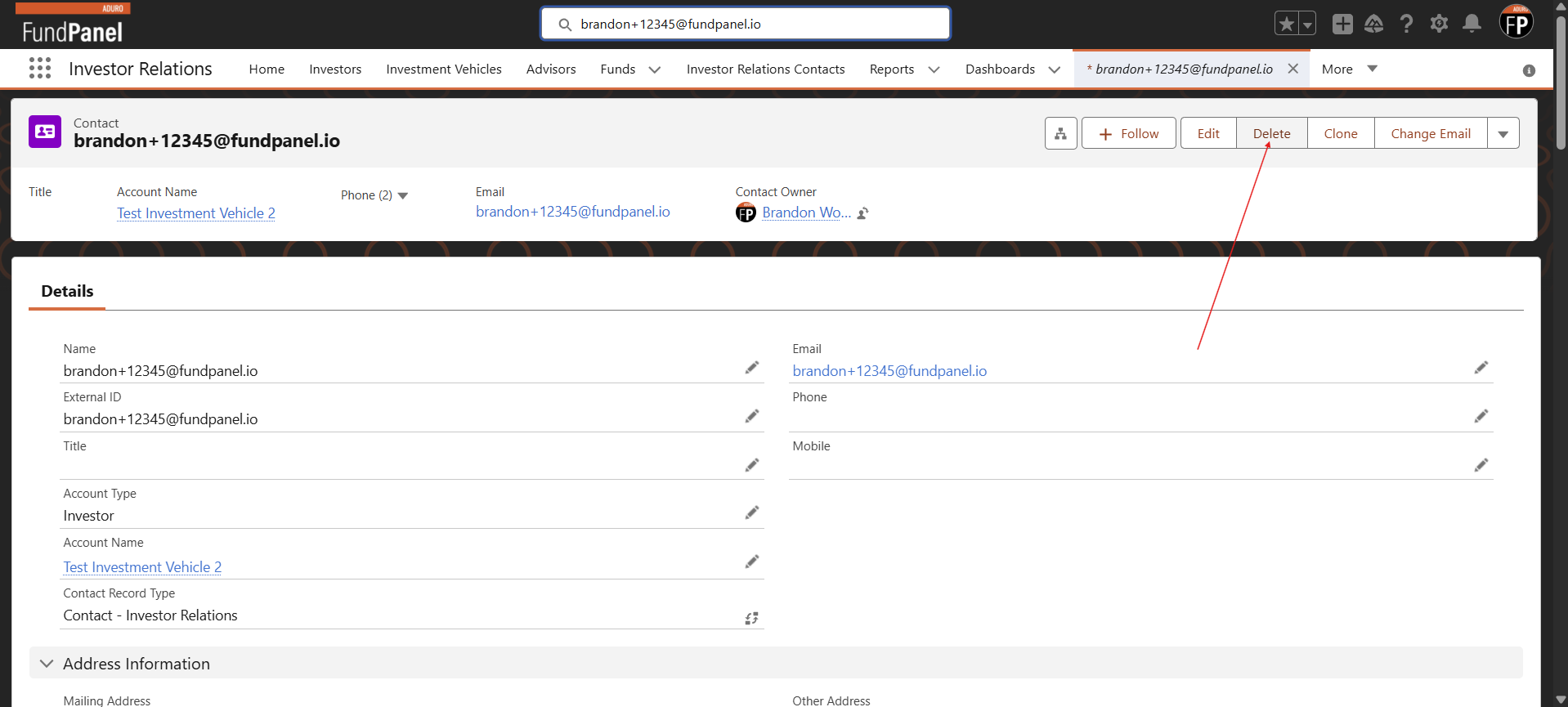Viewport: 1568px width, 707px height.
Task: Edit the Phone field pencil icon
Action: pyautogui.click(x=1481, y=416)
